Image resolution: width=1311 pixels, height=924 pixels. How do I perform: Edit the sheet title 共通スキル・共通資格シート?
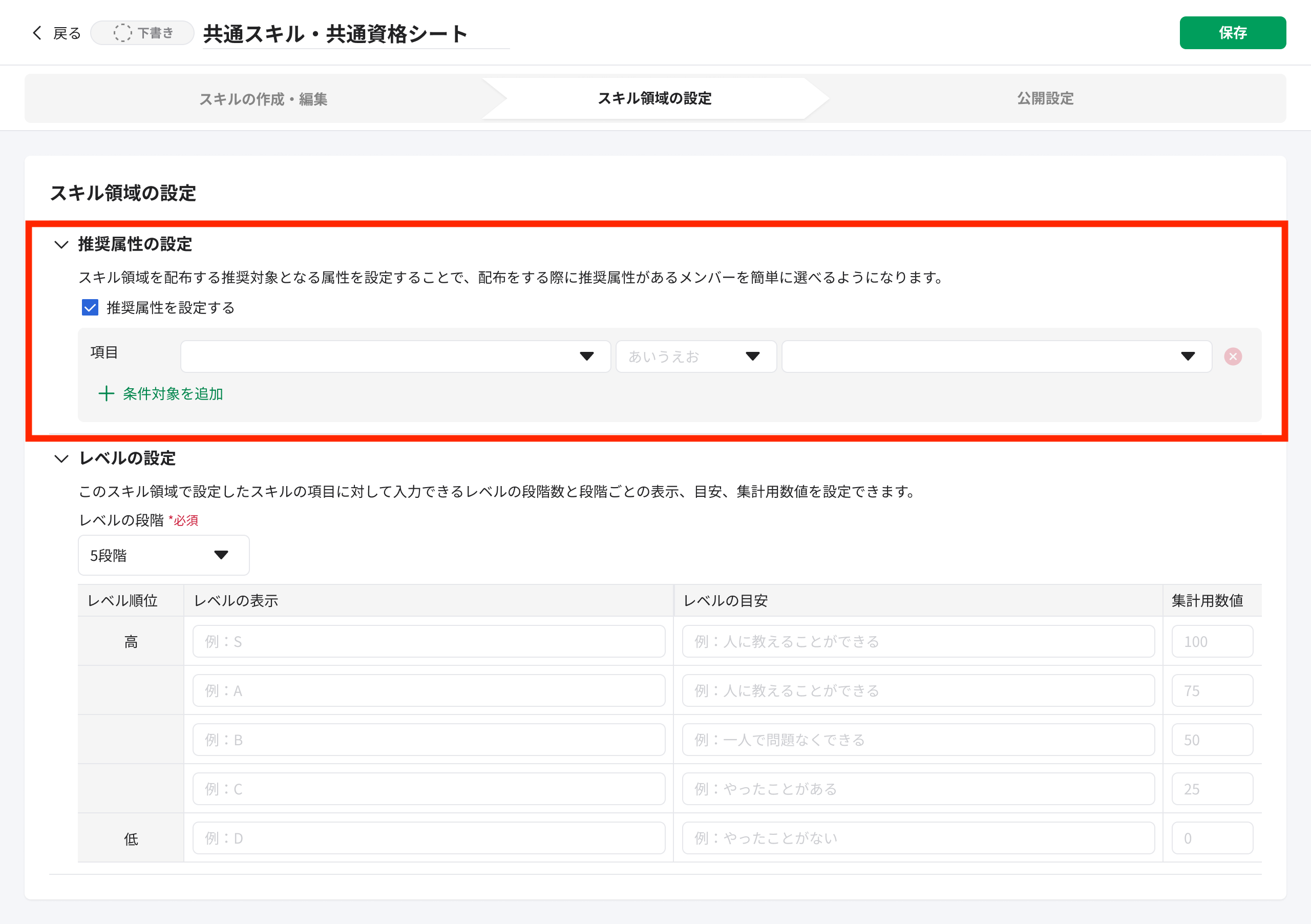pos(356,34)
